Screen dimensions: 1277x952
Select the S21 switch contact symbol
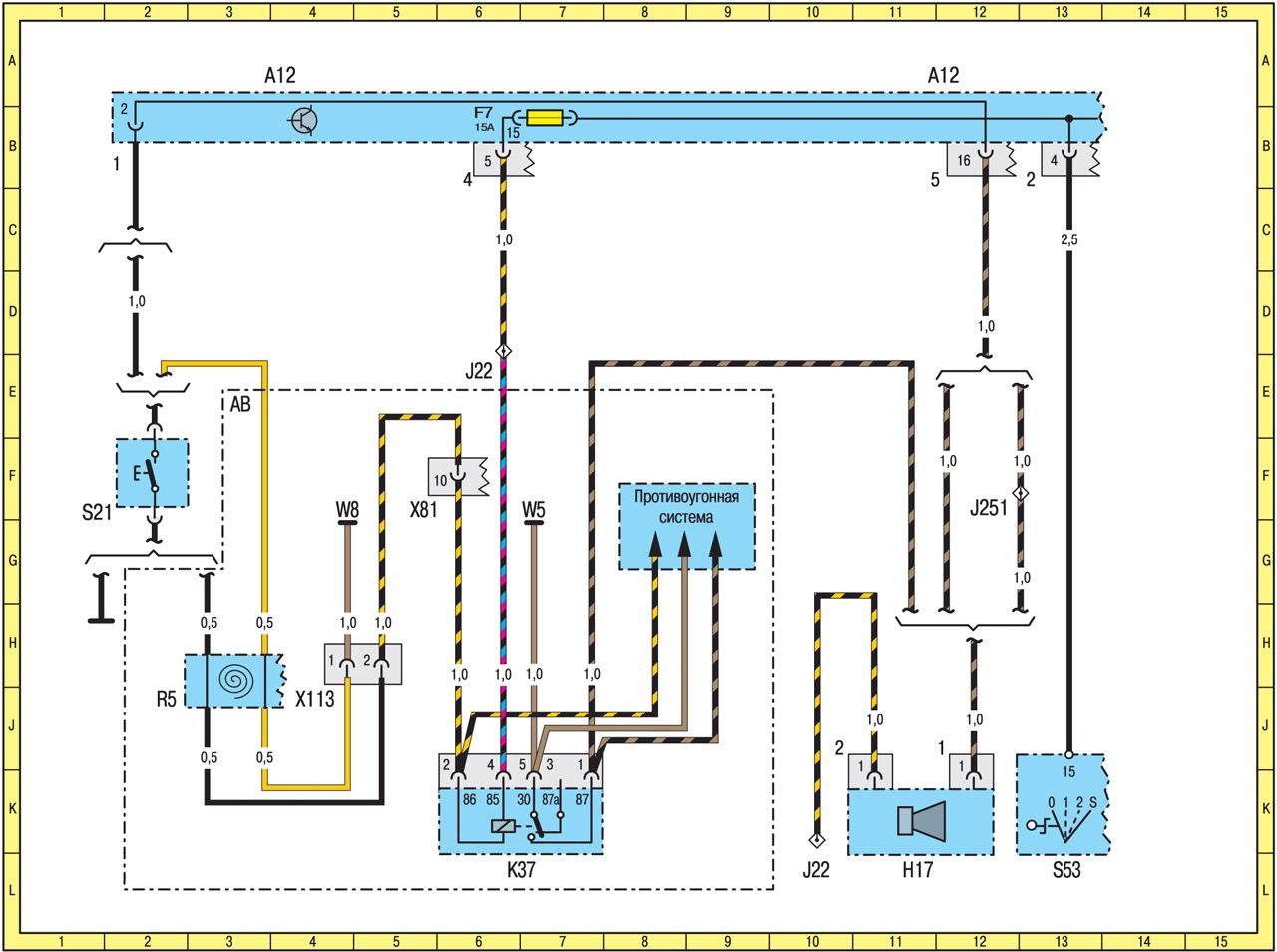tap(153, 473)
